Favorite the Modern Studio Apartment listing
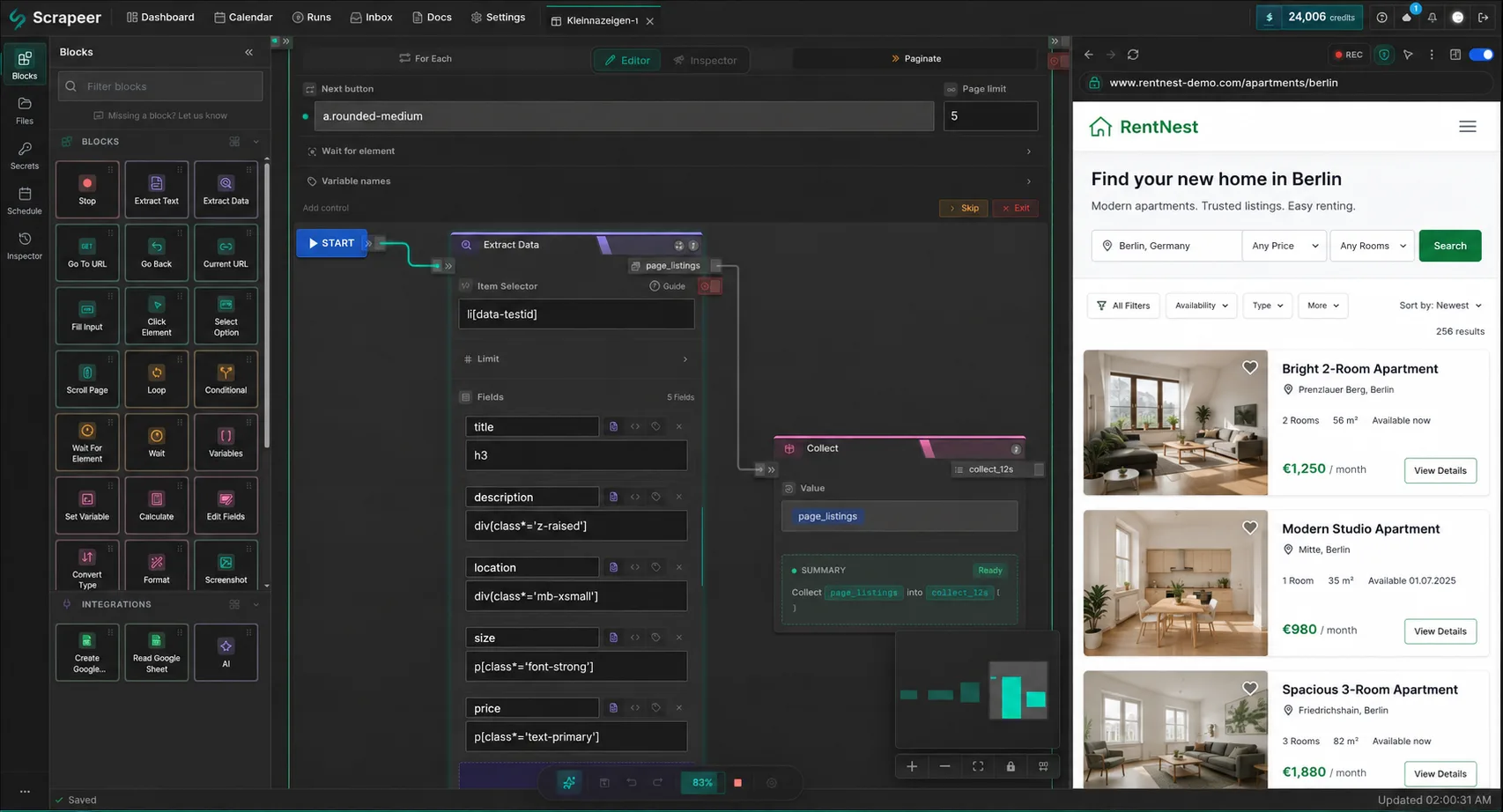Screen dimensions: 1503x812 (1249, 528)
